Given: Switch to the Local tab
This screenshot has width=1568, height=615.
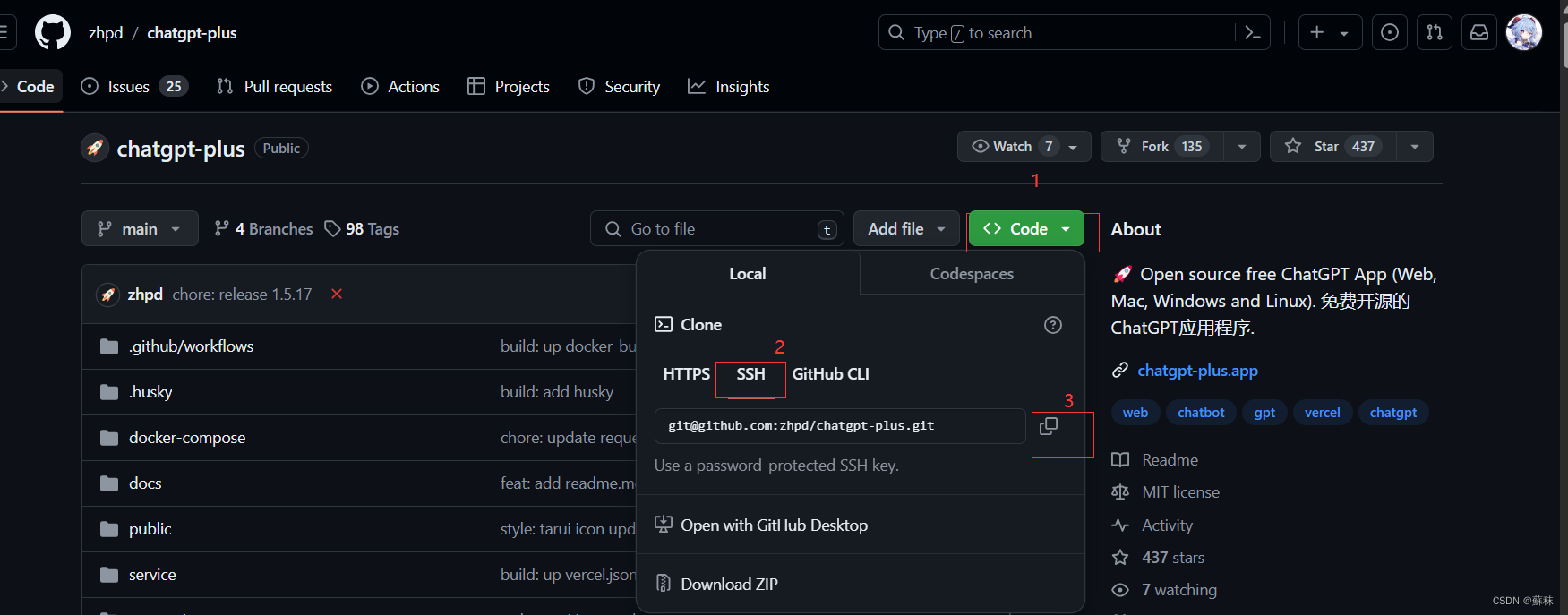Looking at the screenshot, I should pyautogui.click(x=748, y=274).
